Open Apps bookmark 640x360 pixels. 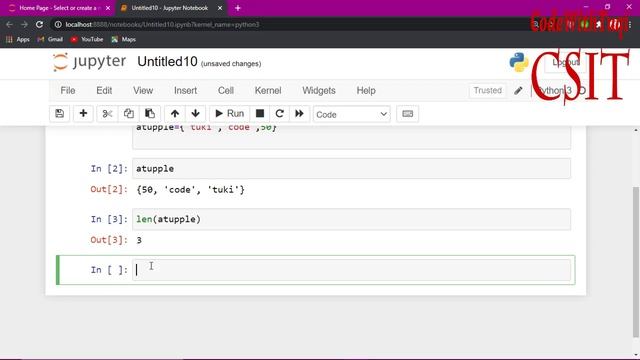(18, 40)
